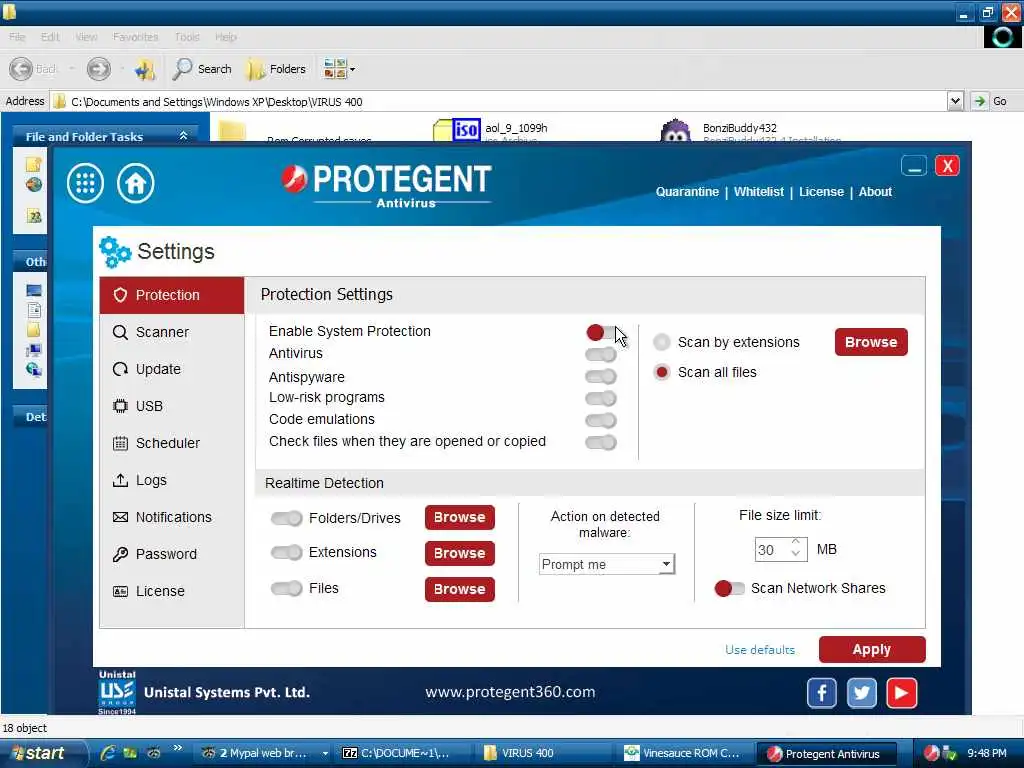Click the Update refresh icon
Viewport: 1024px width, 768px height.
click(120, 369)
